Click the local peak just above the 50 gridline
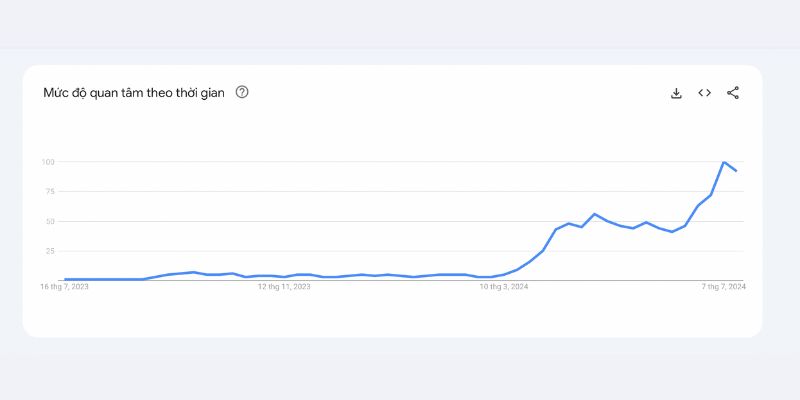This screenshot has width=800, height=400. pos(594,214)
